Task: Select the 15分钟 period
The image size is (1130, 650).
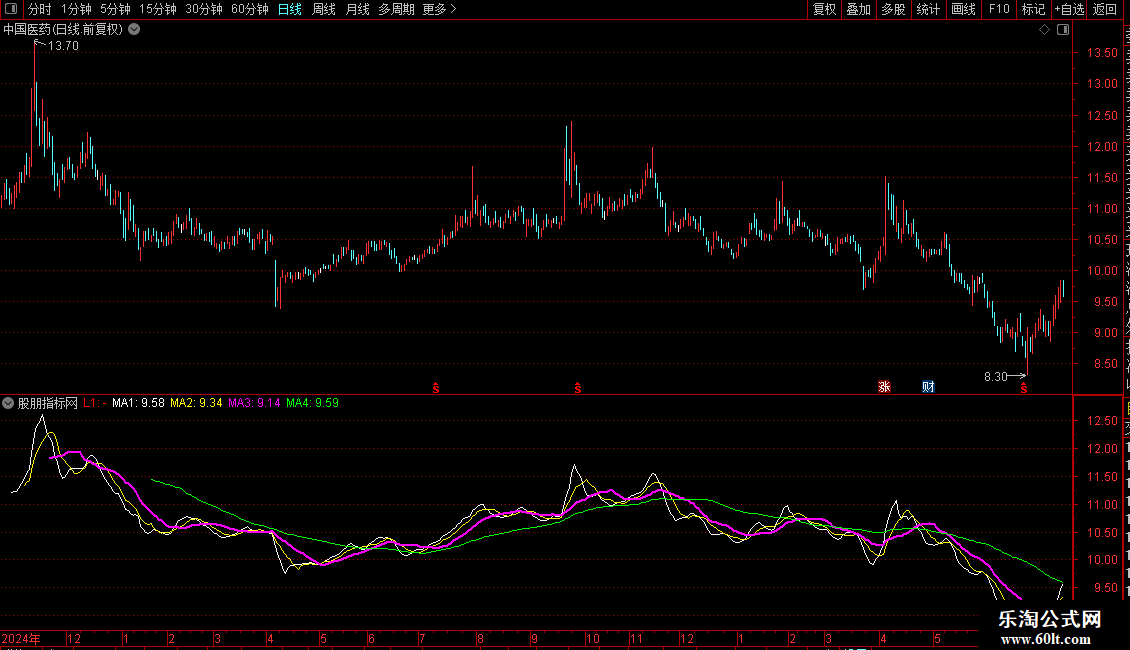Action: (x=157, y=9)
